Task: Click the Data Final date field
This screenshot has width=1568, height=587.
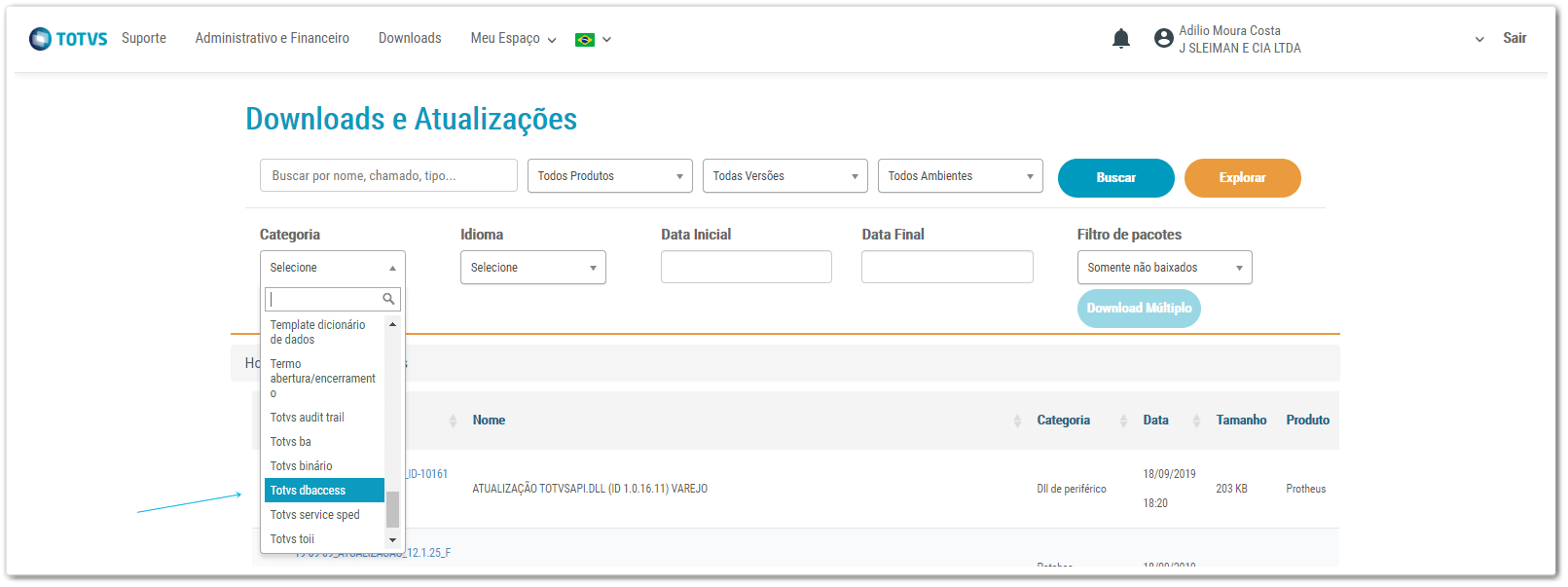Action: click(947, 267)
